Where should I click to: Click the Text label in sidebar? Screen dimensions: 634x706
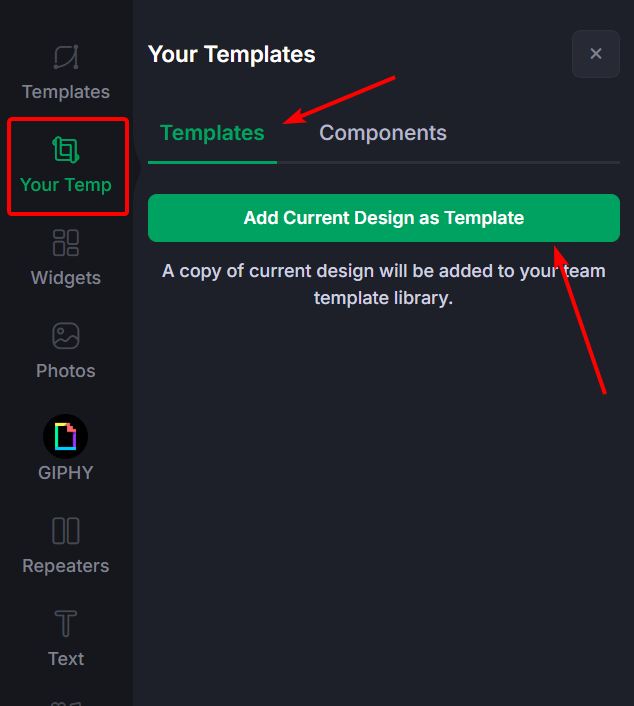click(66, 659)
